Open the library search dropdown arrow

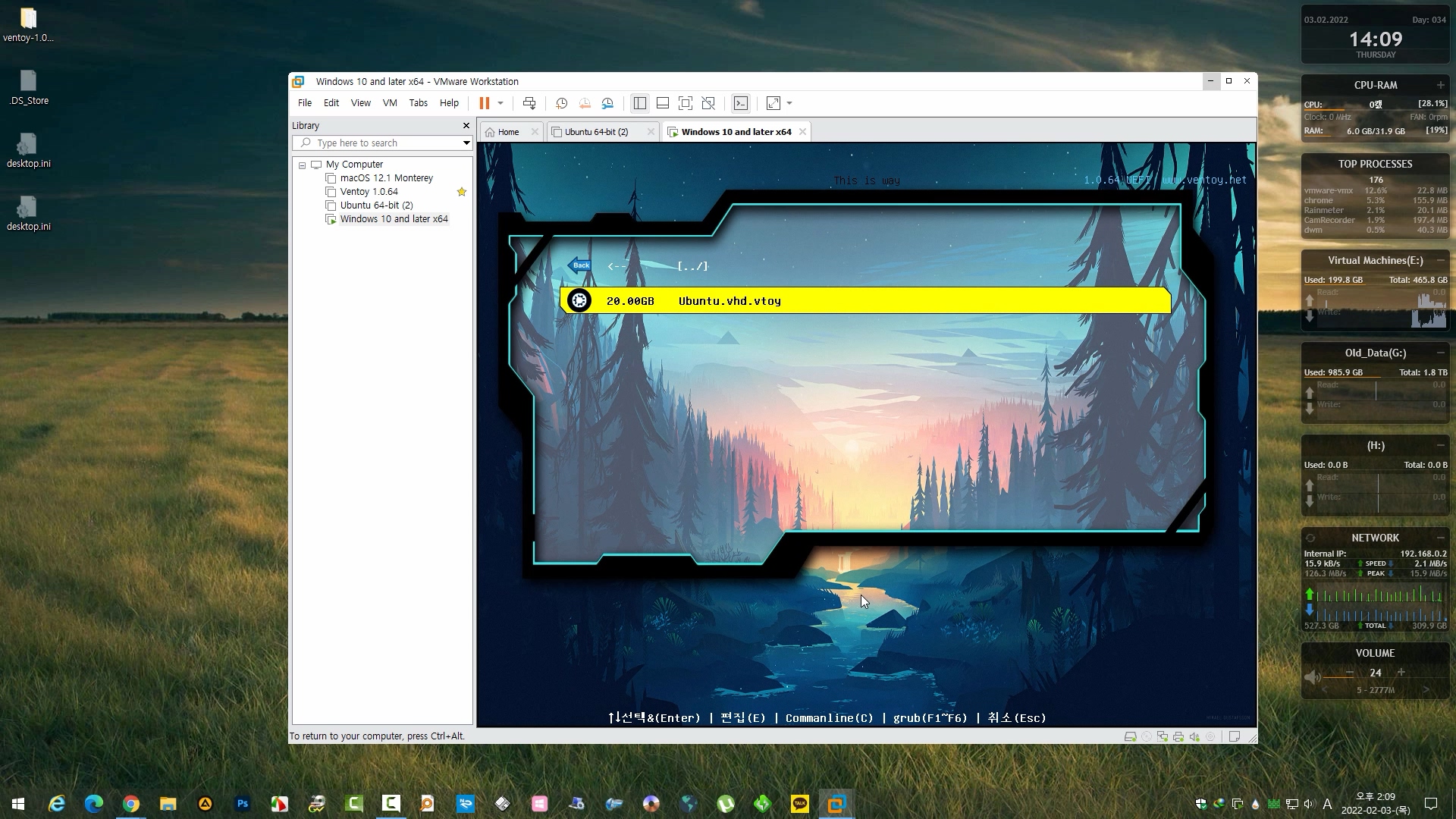[x=466, y=143]
